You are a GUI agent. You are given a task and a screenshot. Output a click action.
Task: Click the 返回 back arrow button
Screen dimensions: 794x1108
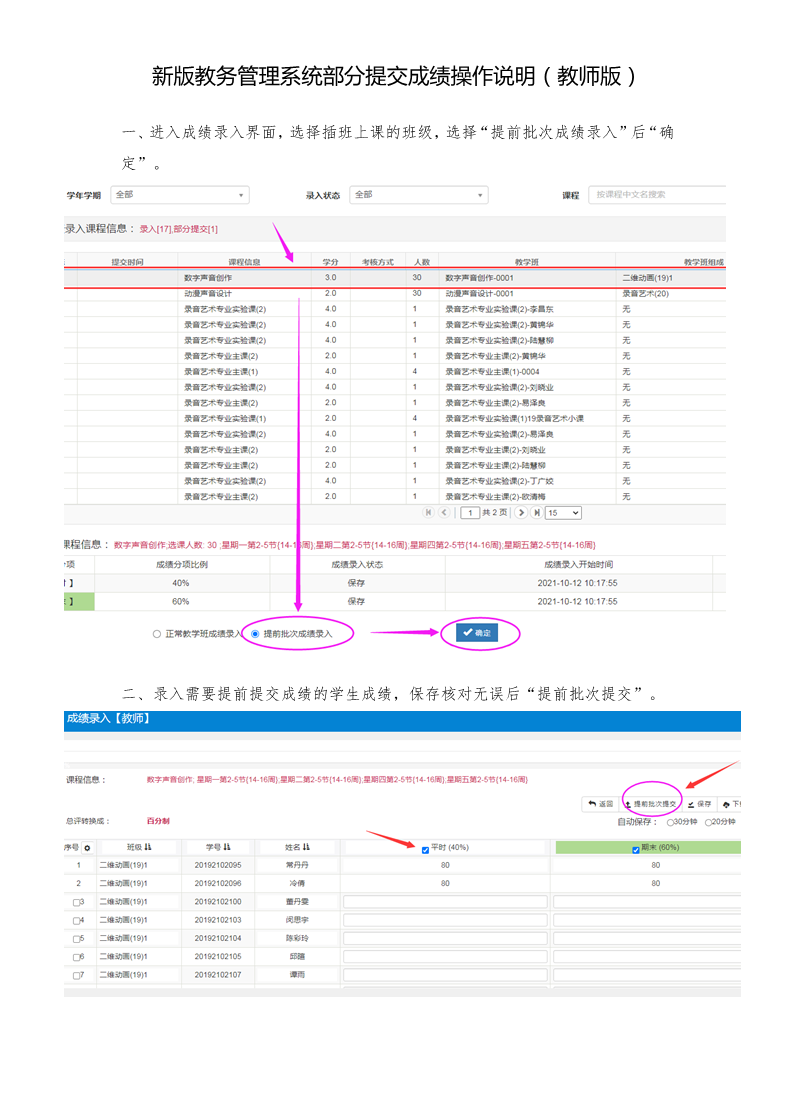point(600,803)
